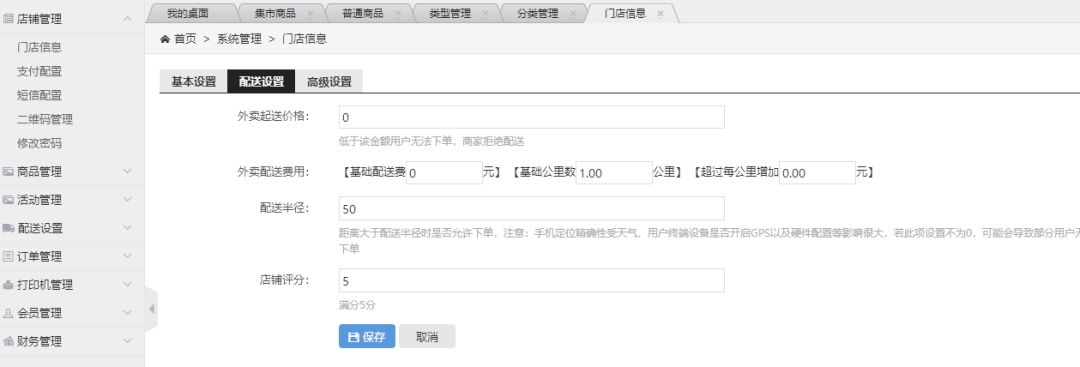Click the 外卖配送费用 label

273,172
